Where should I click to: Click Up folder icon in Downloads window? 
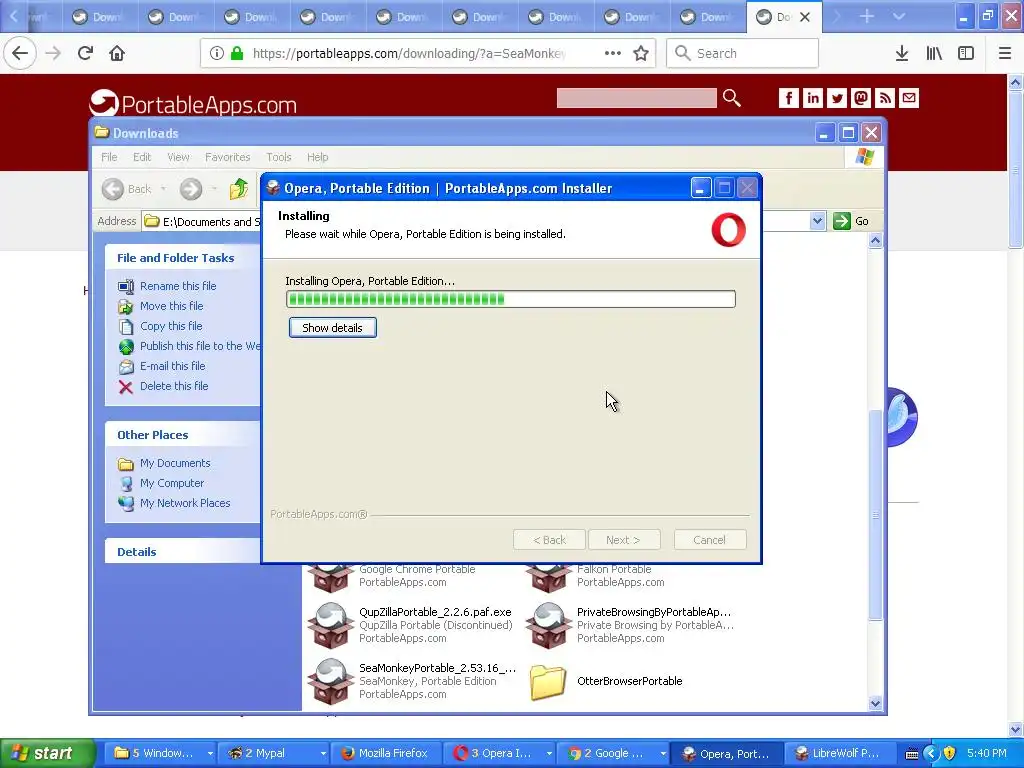(x=239, y=189)
